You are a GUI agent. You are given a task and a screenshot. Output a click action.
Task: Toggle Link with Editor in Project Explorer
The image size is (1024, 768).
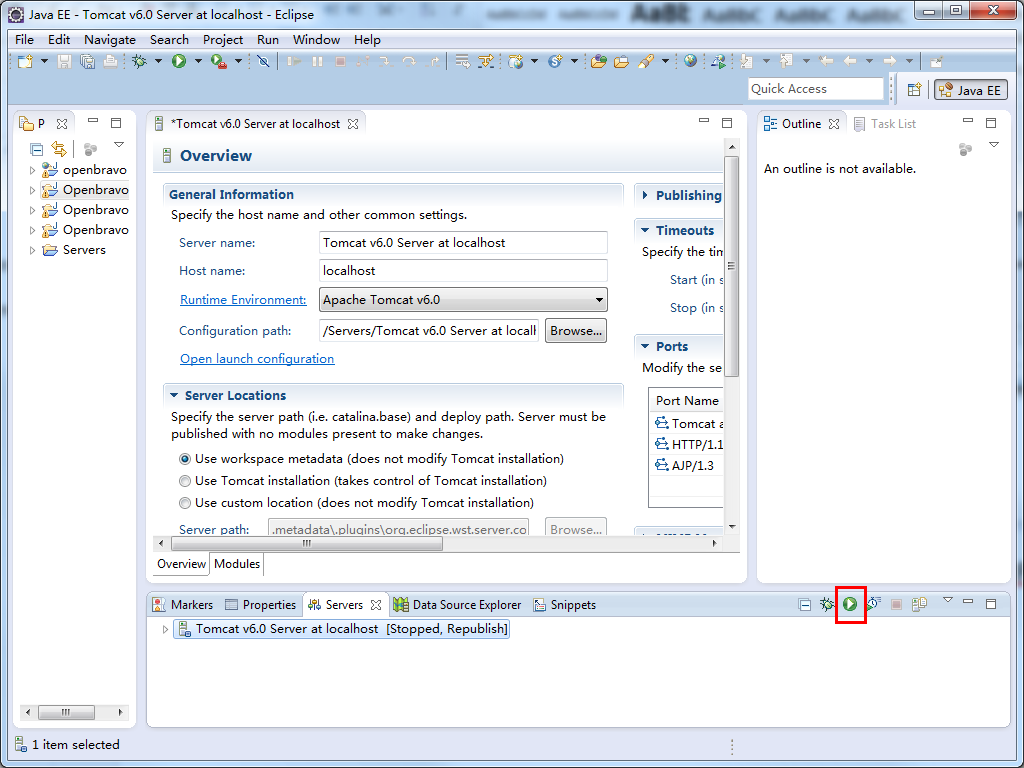click(59, 149)
